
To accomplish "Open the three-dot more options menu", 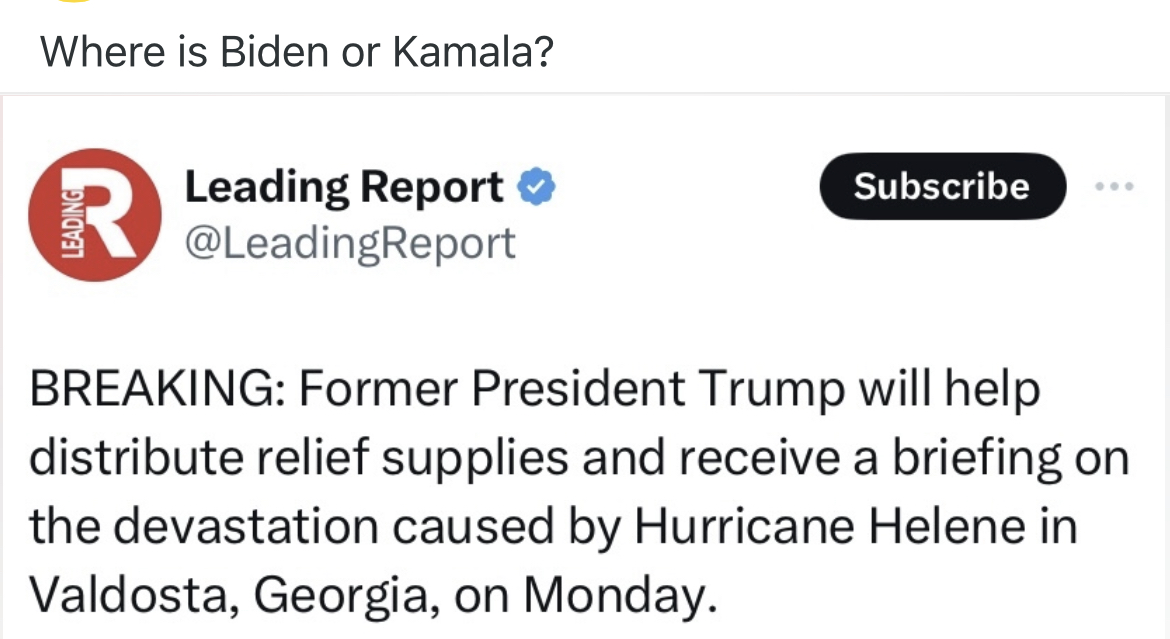I will 1116,186.
